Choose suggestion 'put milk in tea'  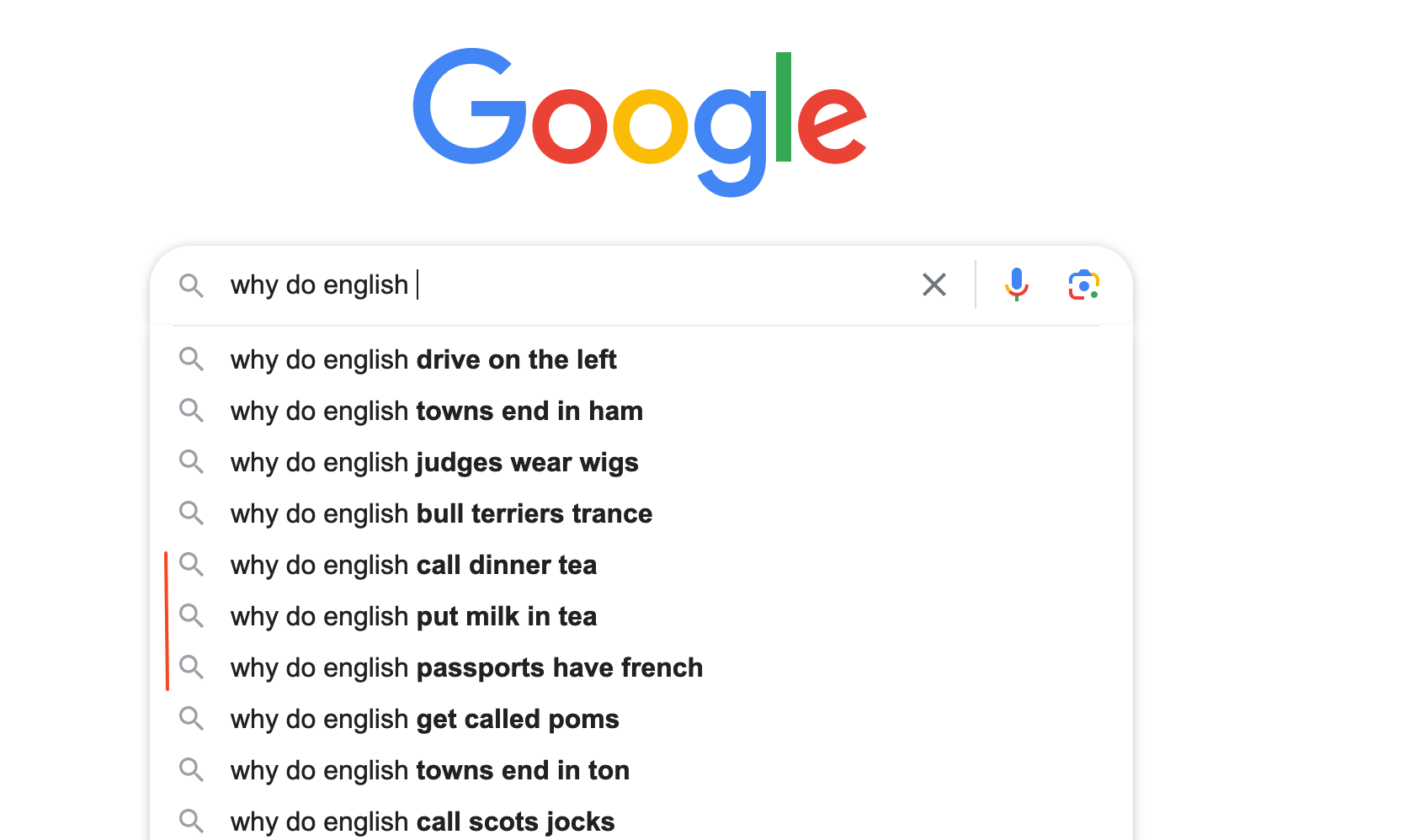click(x=641, y=616)
